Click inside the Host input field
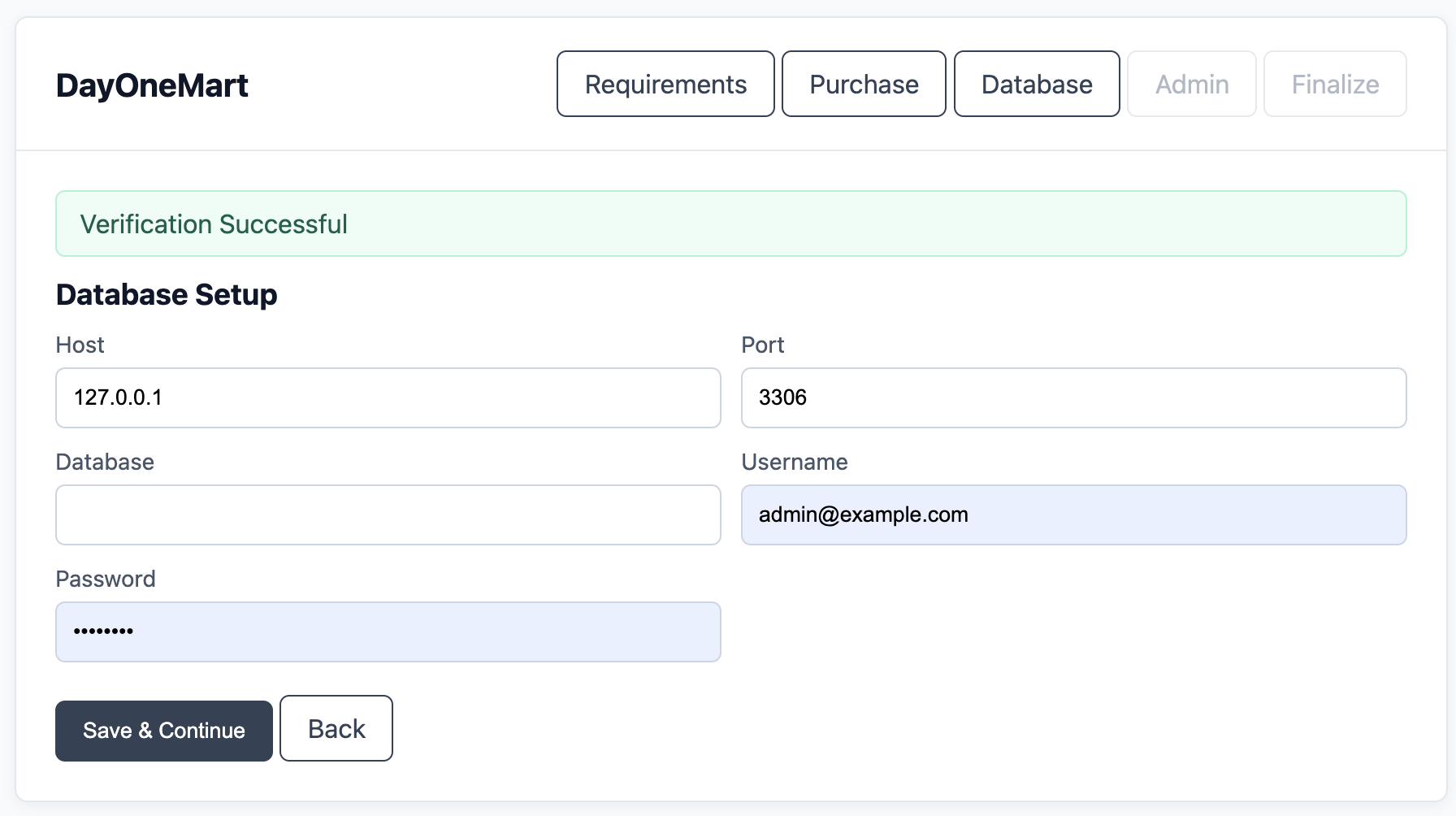 [x=388, y=397]
